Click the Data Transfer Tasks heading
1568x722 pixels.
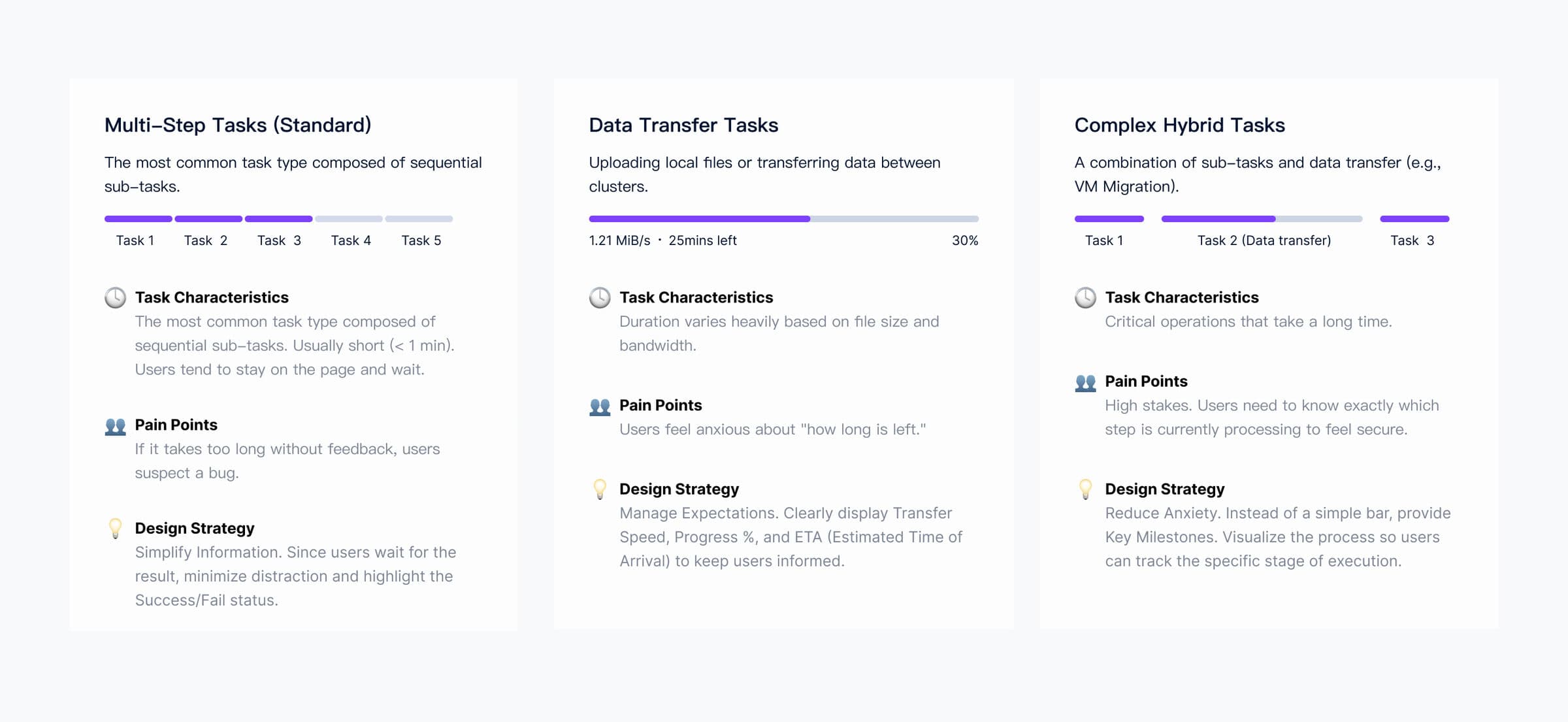683,125
